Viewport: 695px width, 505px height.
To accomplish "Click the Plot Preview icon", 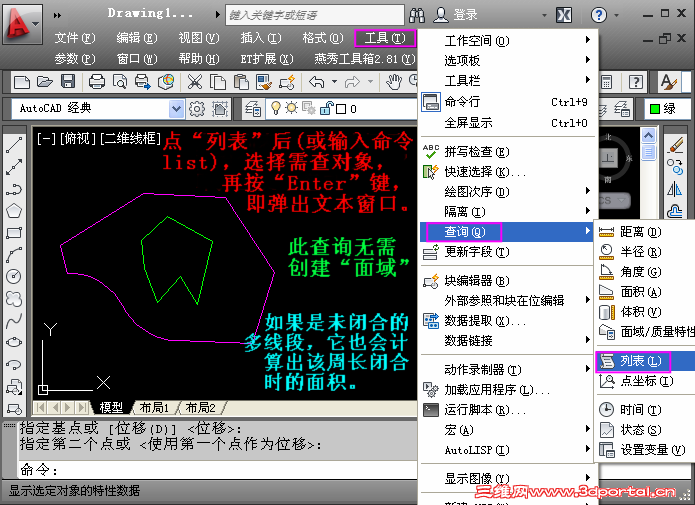I will pyautogui.click(x=120, y=82).
